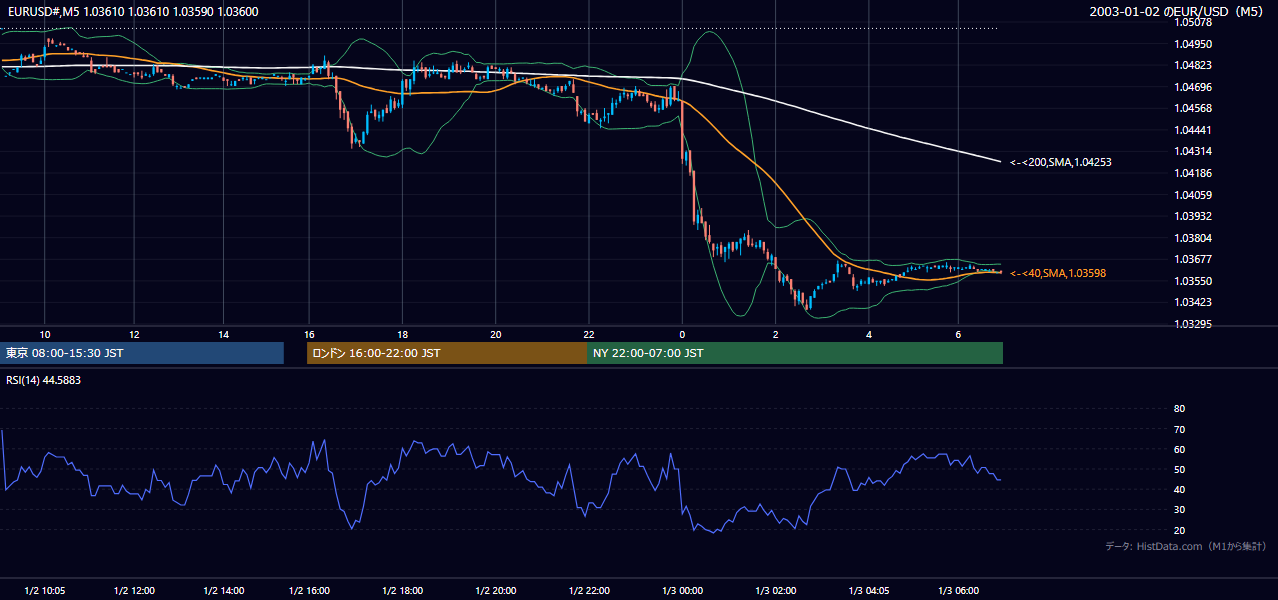Click the RSI 30 level label

click(x=1179, y=509)
